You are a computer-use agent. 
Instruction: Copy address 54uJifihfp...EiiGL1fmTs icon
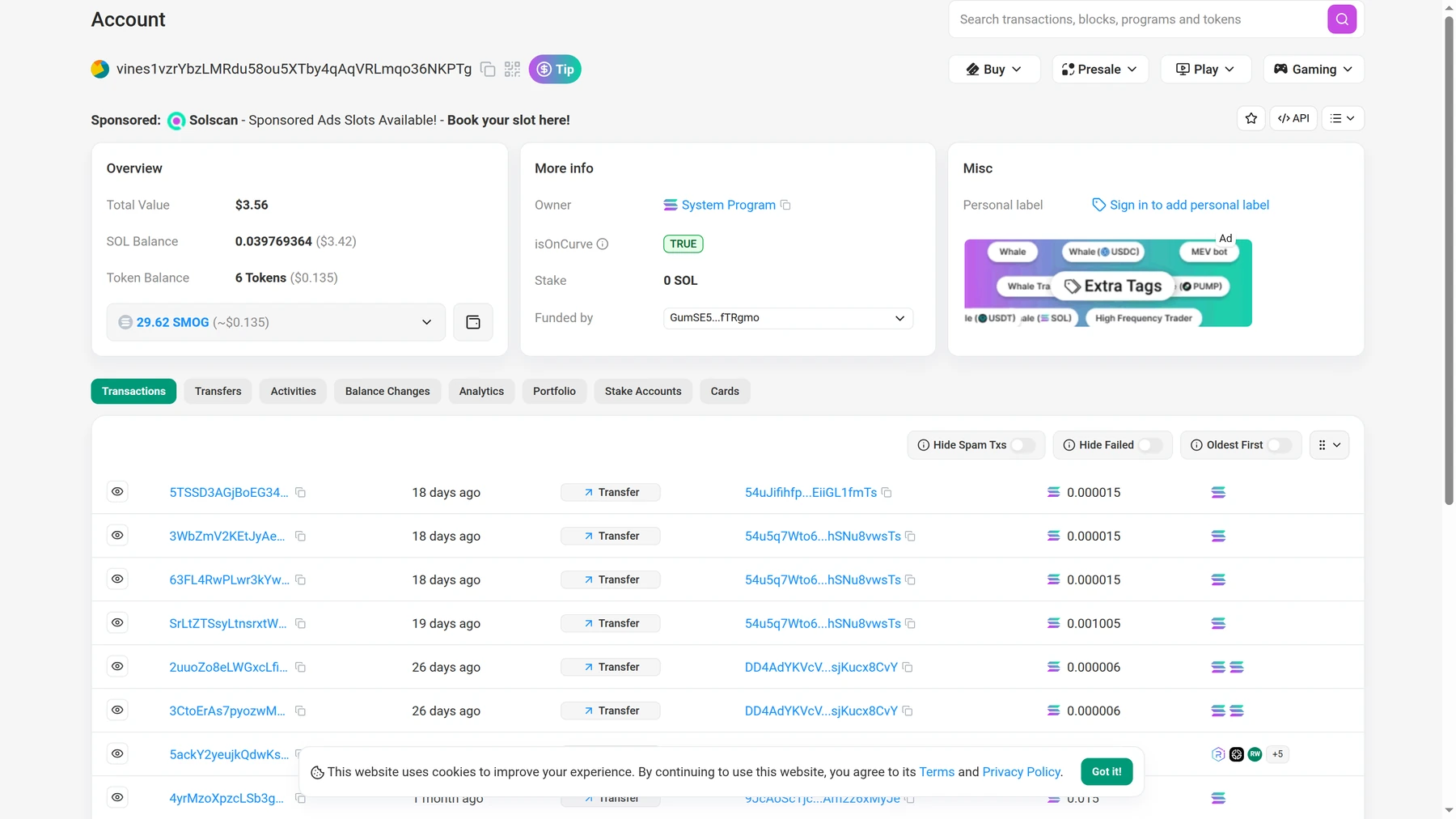[887, 493]
